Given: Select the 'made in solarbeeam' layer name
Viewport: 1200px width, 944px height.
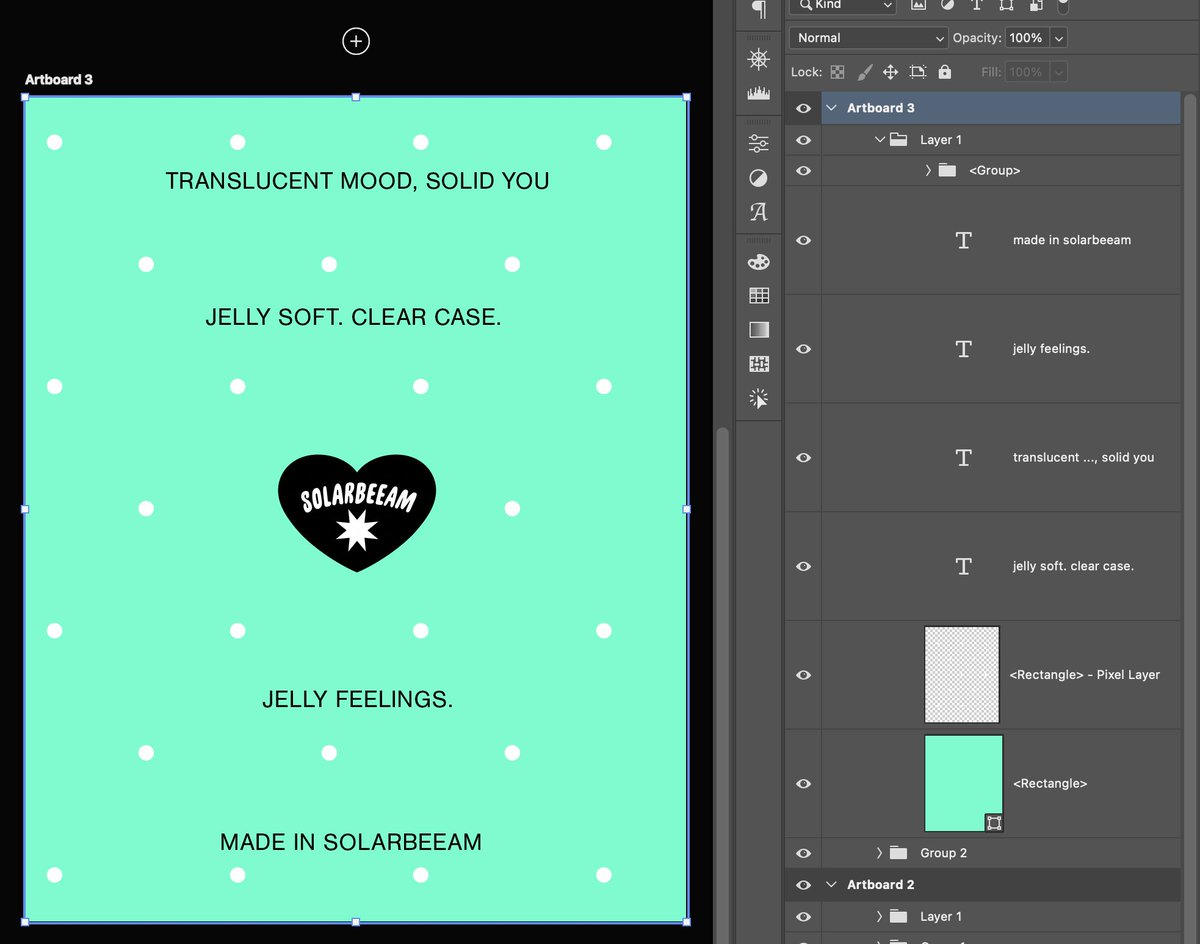Looking at the screenshot, I should coord(1072,240).
